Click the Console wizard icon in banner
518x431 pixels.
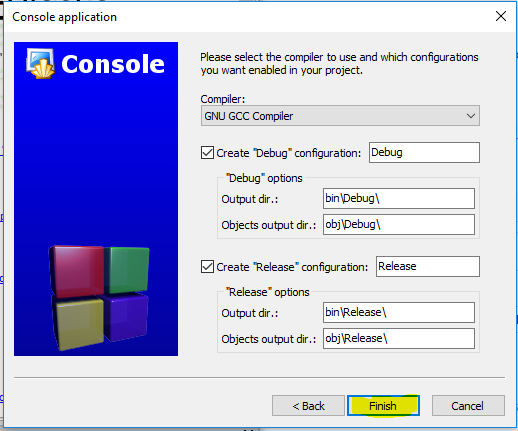(x=41, y=63)
